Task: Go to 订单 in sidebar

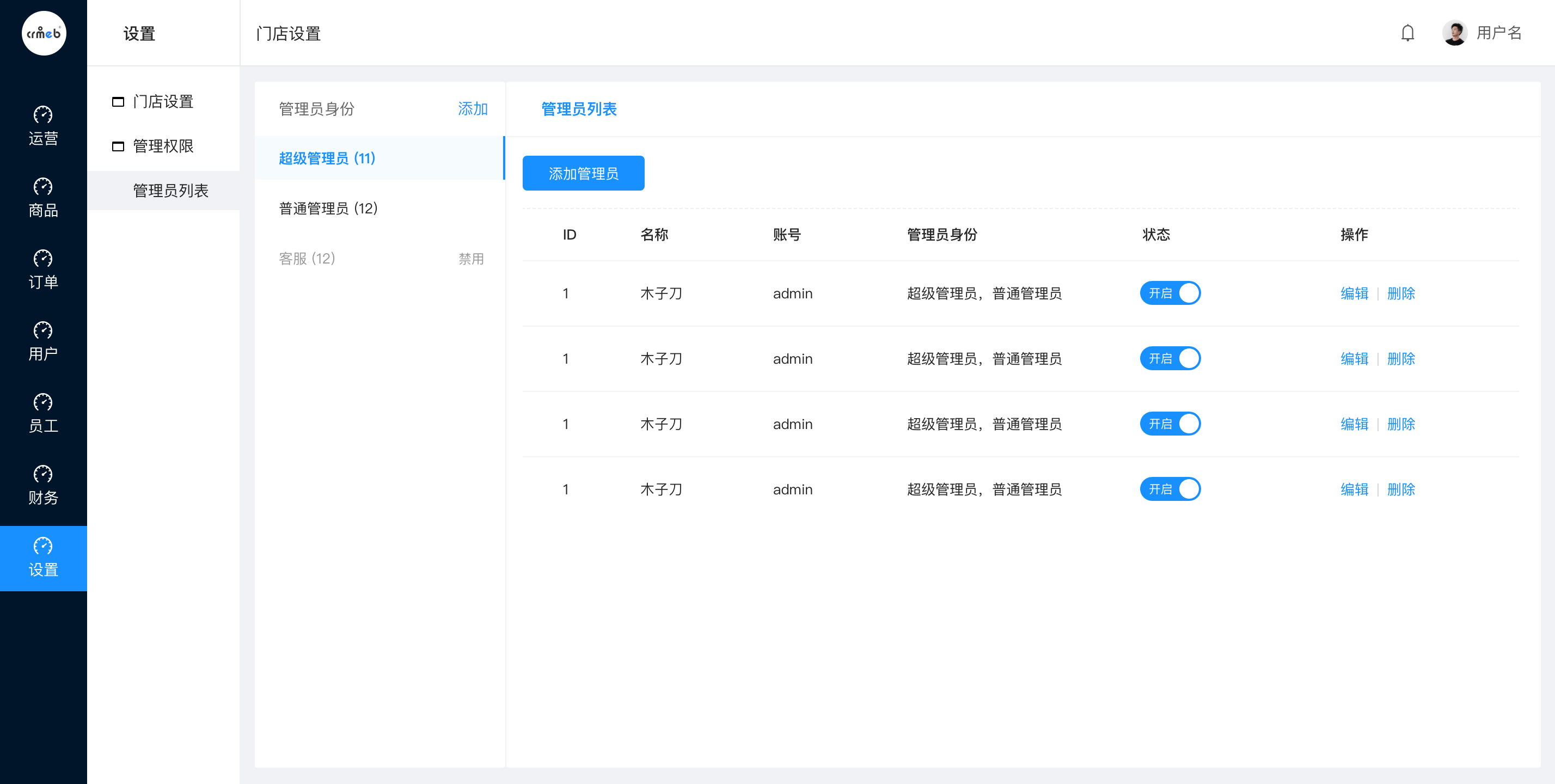Action: tap(43, 269)
